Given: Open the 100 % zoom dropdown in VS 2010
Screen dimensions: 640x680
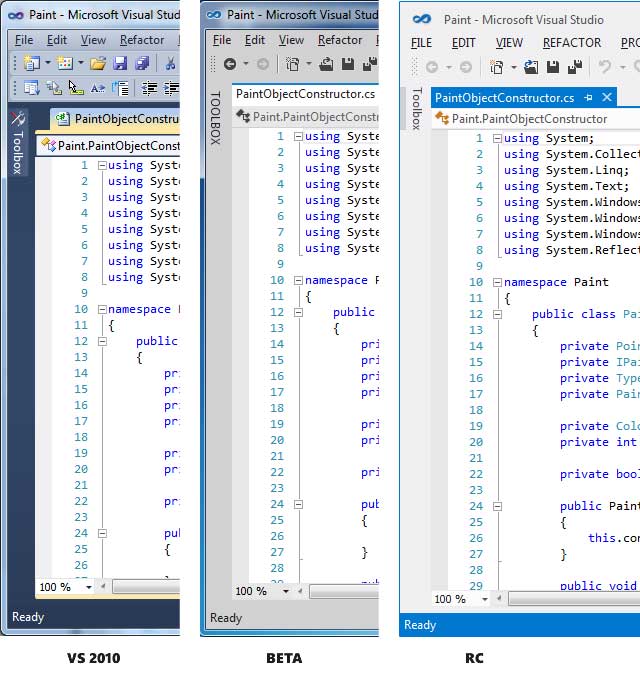Looking at the screenshot, I should coord(89,587).
